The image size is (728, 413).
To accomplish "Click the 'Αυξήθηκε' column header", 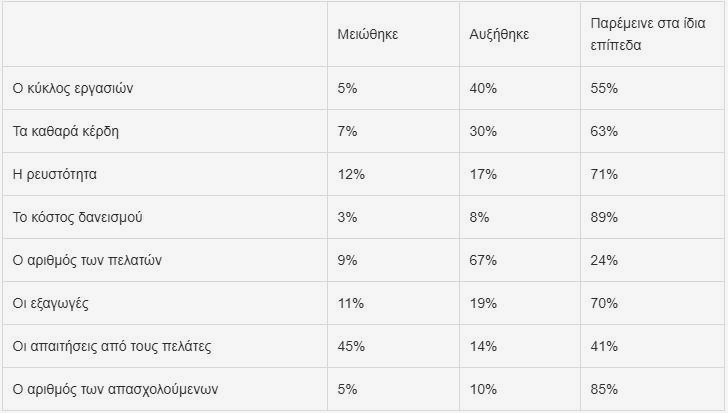I will coord(499,34).
